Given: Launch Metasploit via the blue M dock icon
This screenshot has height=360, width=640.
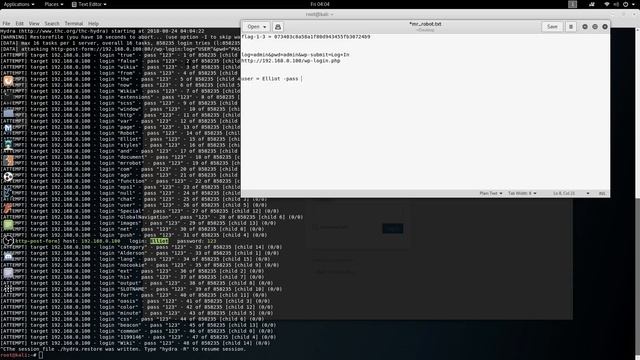Looking at the screenshot, I should [x=8, y=129].
